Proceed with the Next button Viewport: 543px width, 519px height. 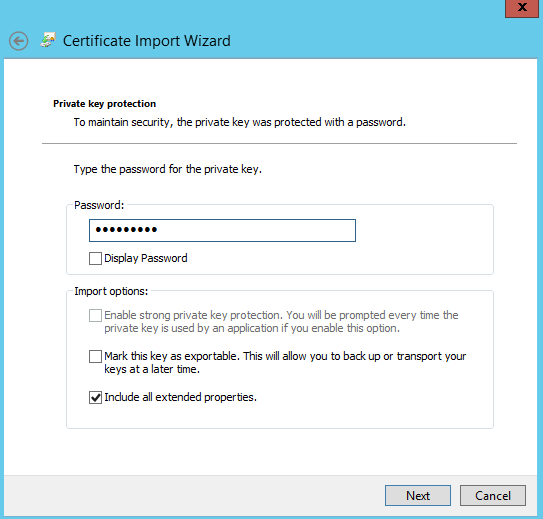tap(418, 495)
